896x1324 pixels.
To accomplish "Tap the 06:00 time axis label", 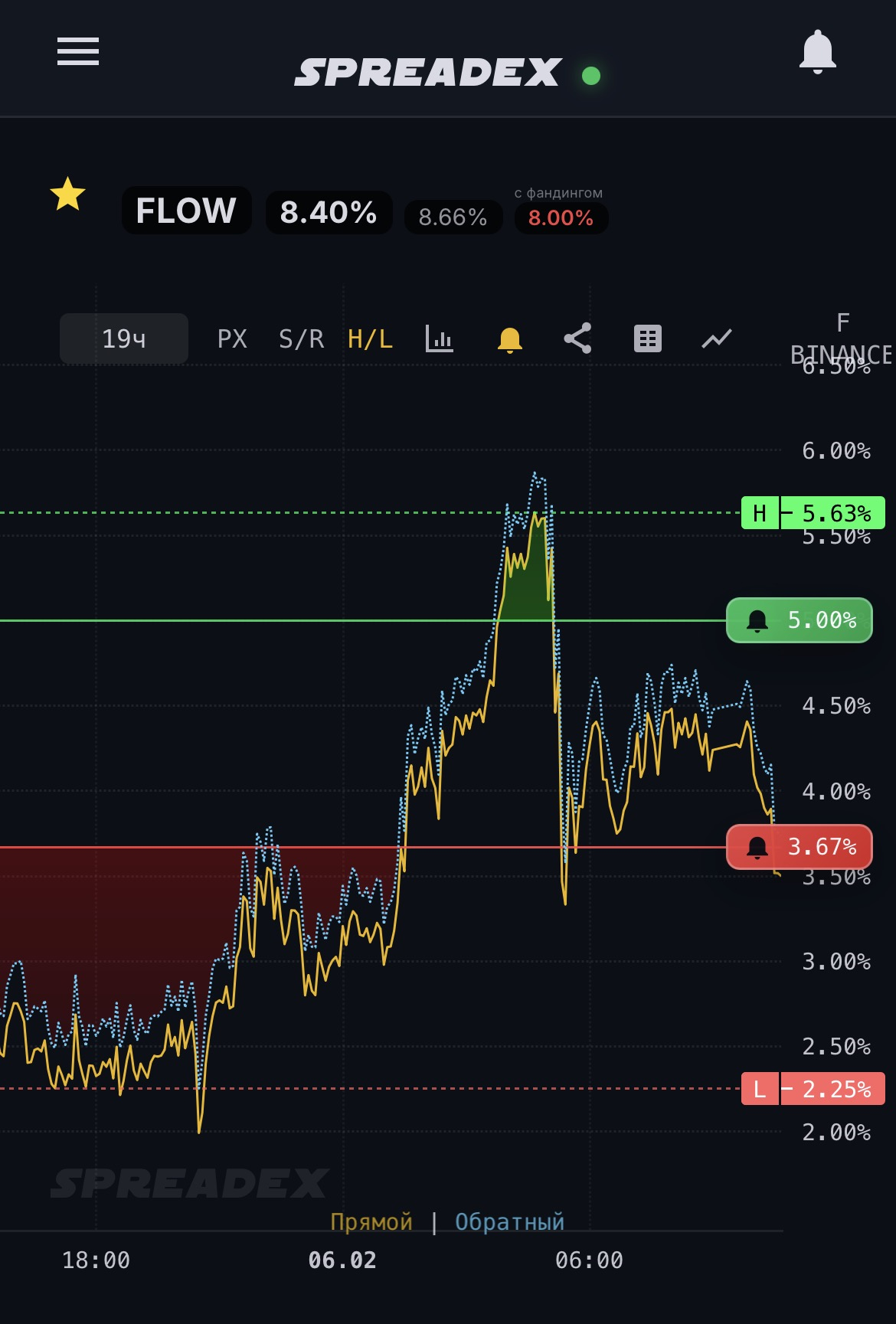I will coord(589,1260).
